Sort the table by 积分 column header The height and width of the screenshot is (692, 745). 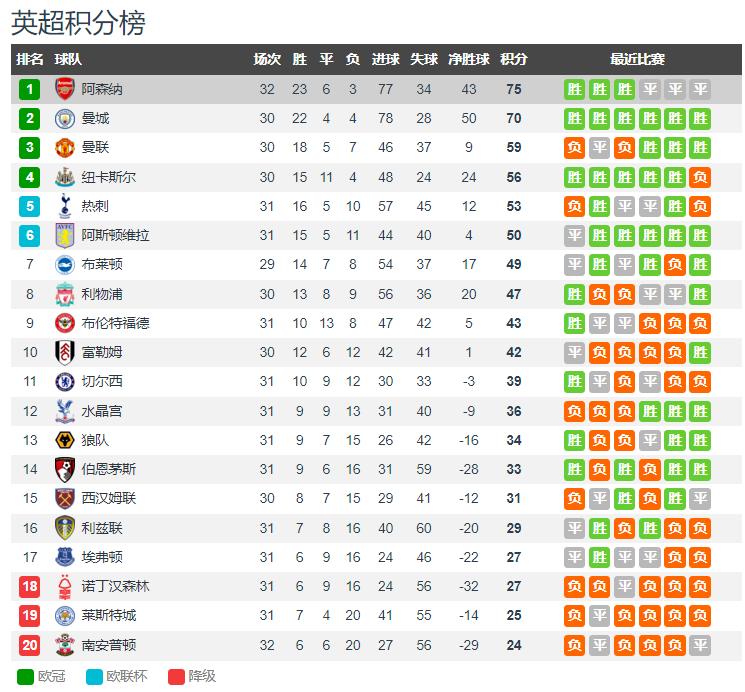pos(514,59)
